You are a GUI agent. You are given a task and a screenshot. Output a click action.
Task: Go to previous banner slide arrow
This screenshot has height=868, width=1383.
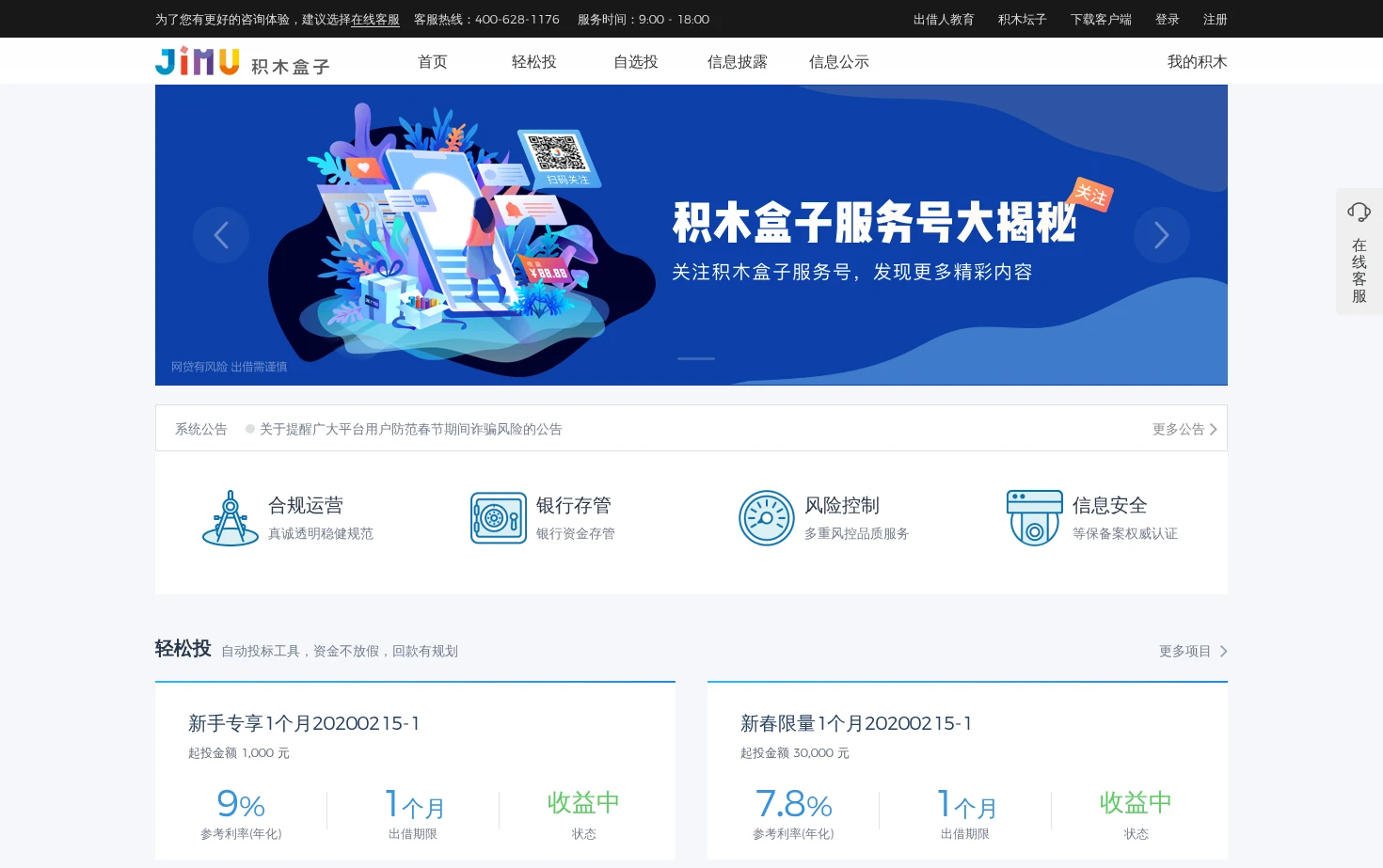221,235
